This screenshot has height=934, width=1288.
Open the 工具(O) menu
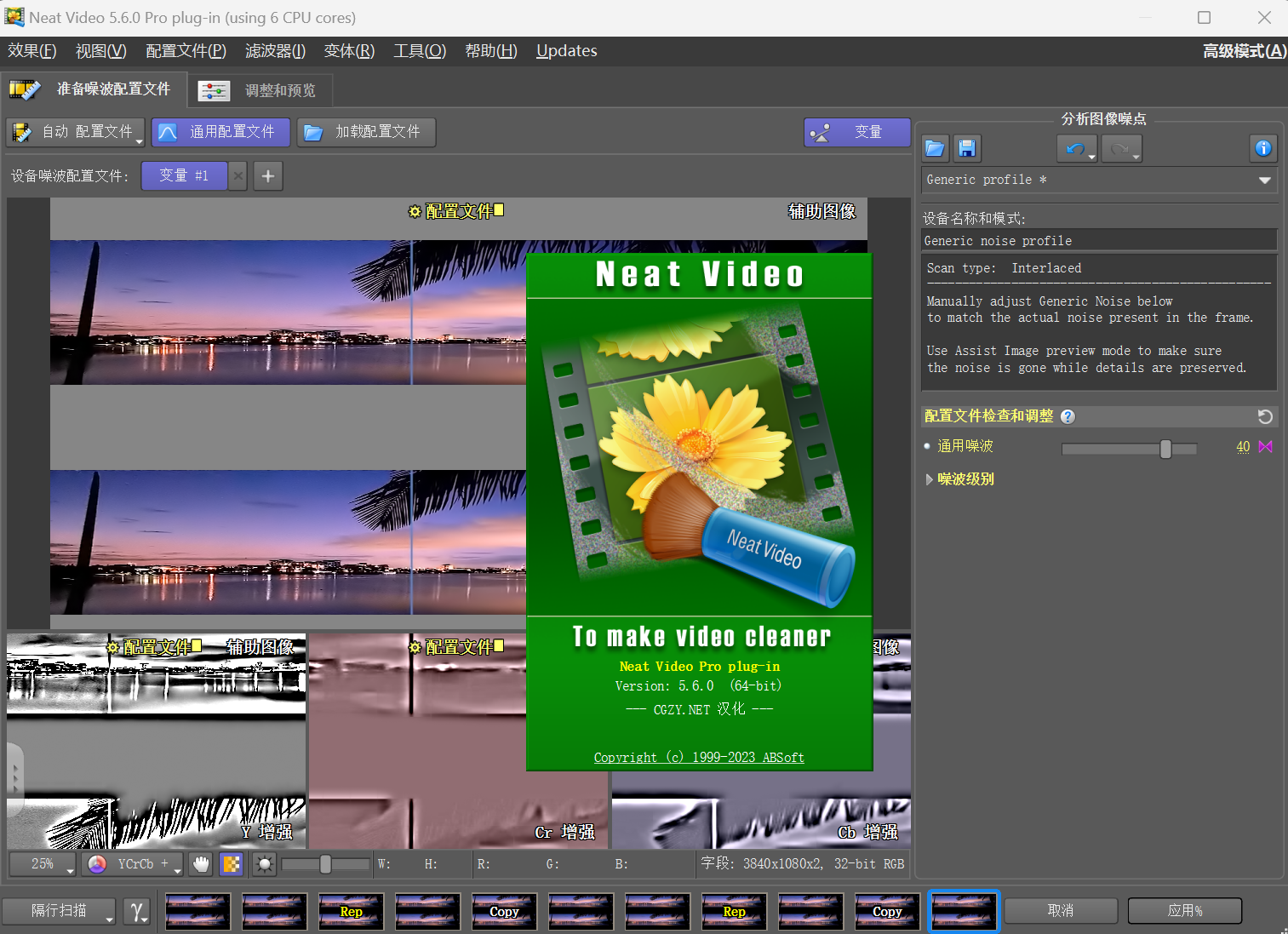pos(420,51)
